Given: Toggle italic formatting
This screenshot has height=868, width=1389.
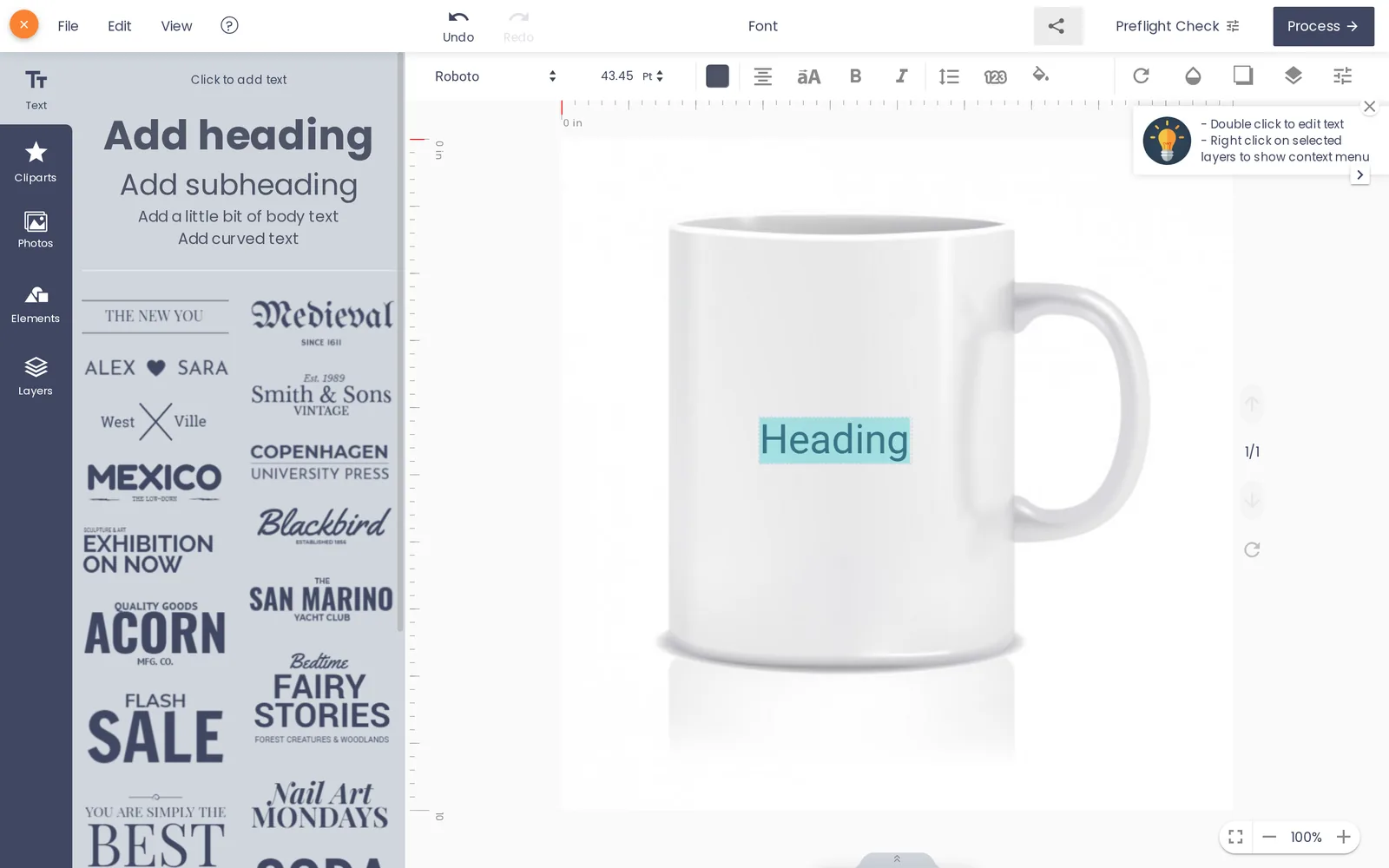Looking at the screenshot, I should click(901, 76).
